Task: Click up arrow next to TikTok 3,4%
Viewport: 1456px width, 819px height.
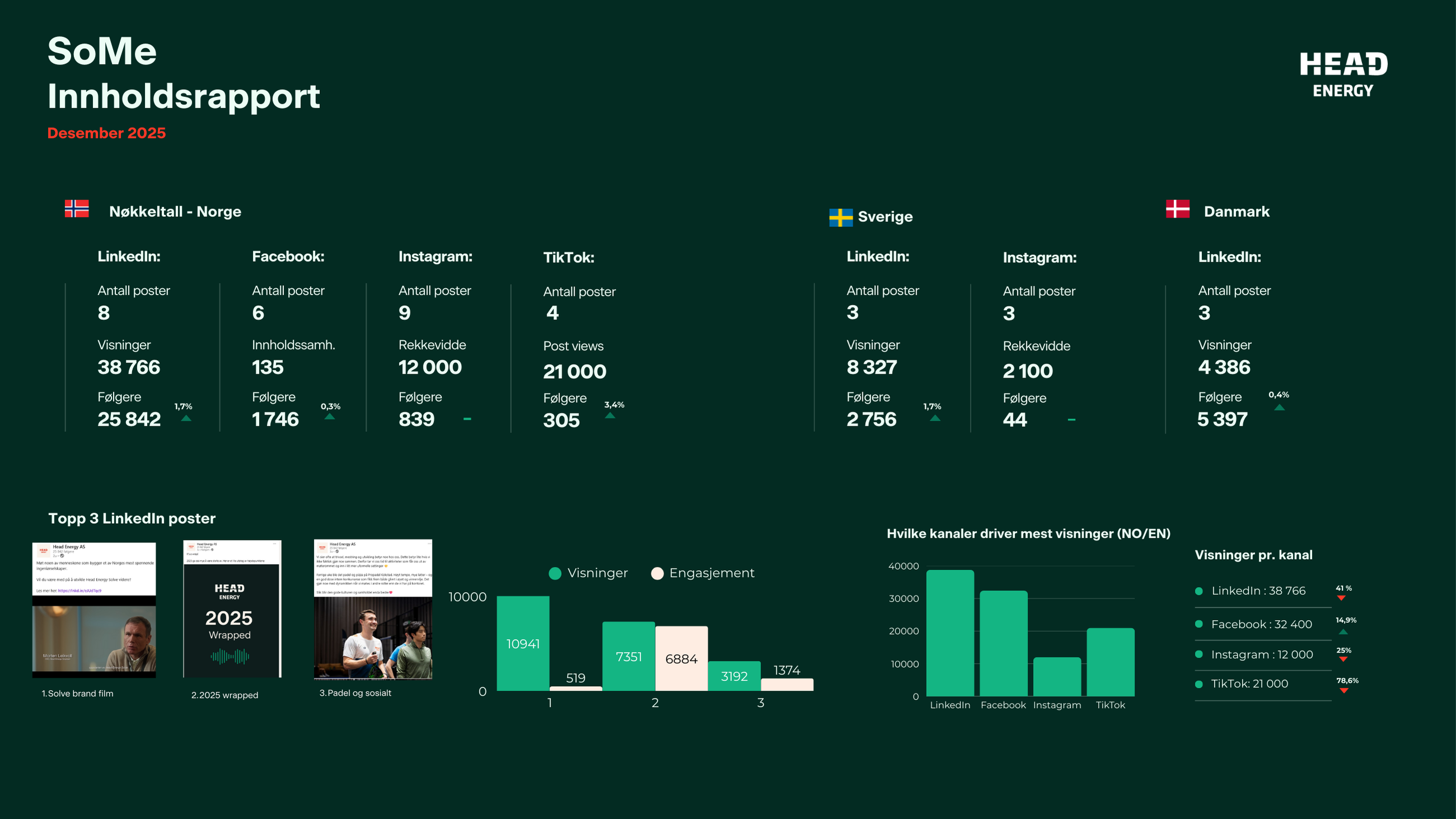Action: click(x=610, y=416)
